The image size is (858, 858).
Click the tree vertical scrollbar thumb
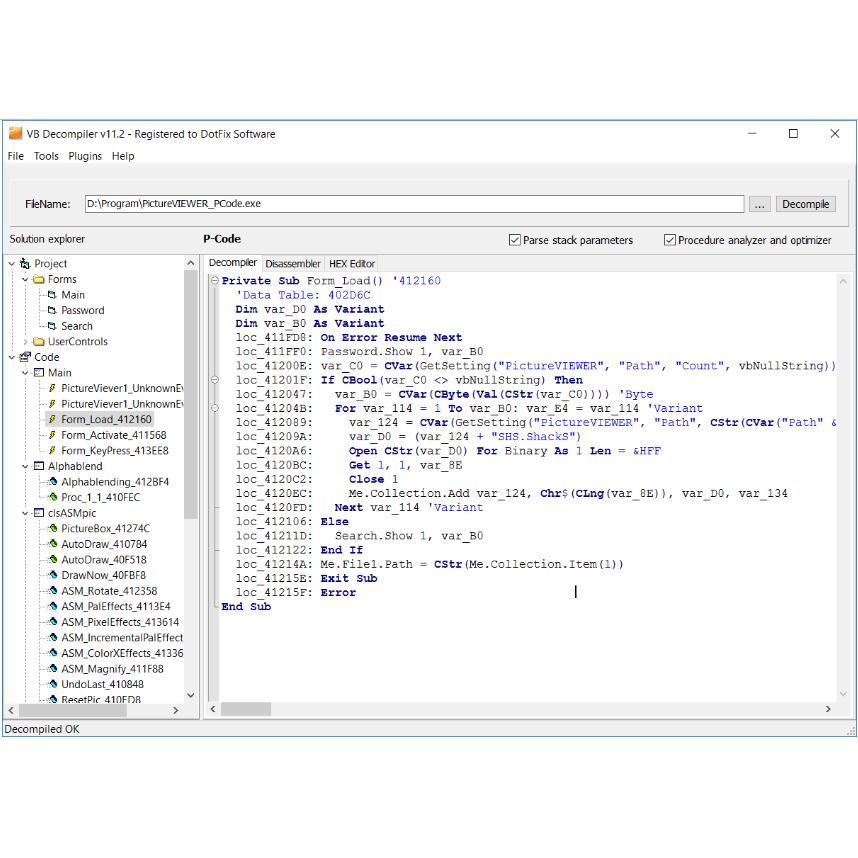coord(190,394)
